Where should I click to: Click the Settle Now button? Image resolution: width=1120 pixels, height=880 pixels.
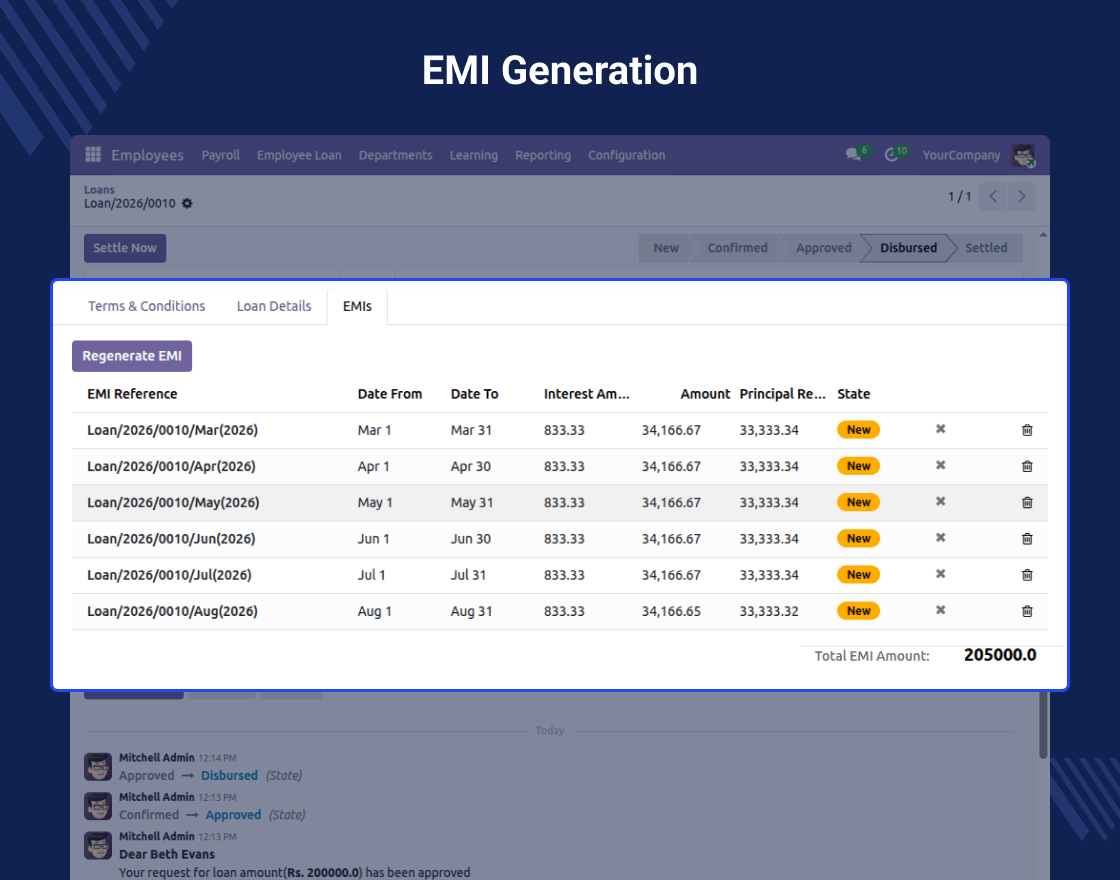pyautogui.click(x=125, y=248)
